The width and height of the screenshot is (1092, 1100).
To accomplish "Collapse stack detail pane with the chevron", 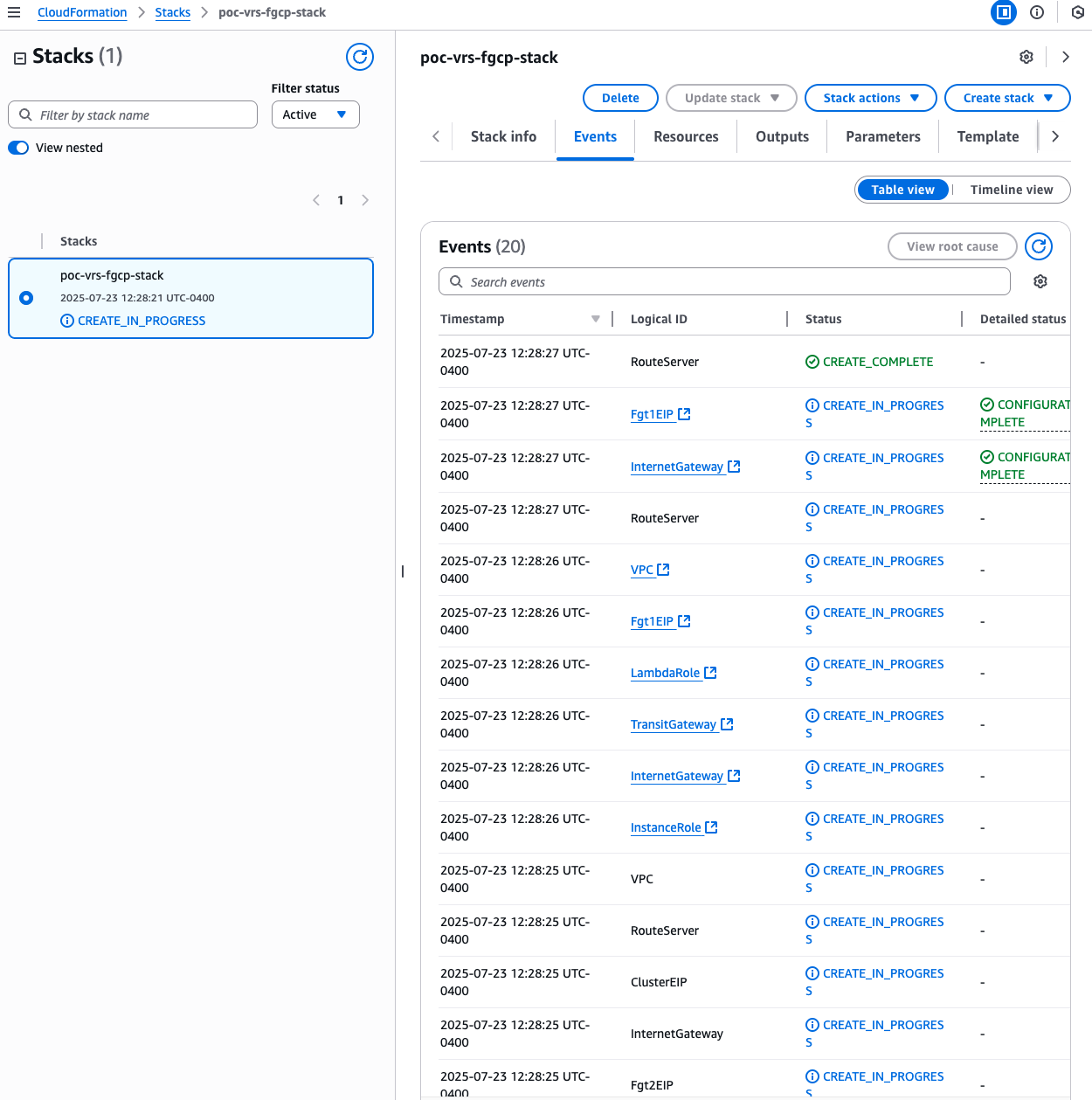I will [x=1066, y=57].
